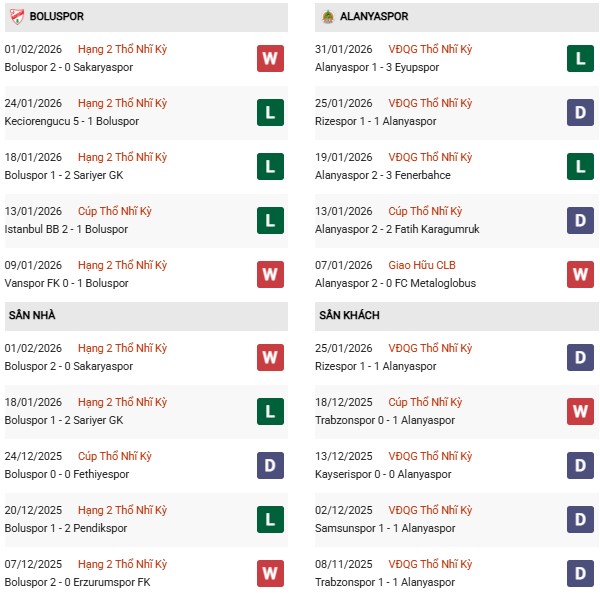
Task: Click the W badge for FC Metaloglobus match
Action: (581, 274)
